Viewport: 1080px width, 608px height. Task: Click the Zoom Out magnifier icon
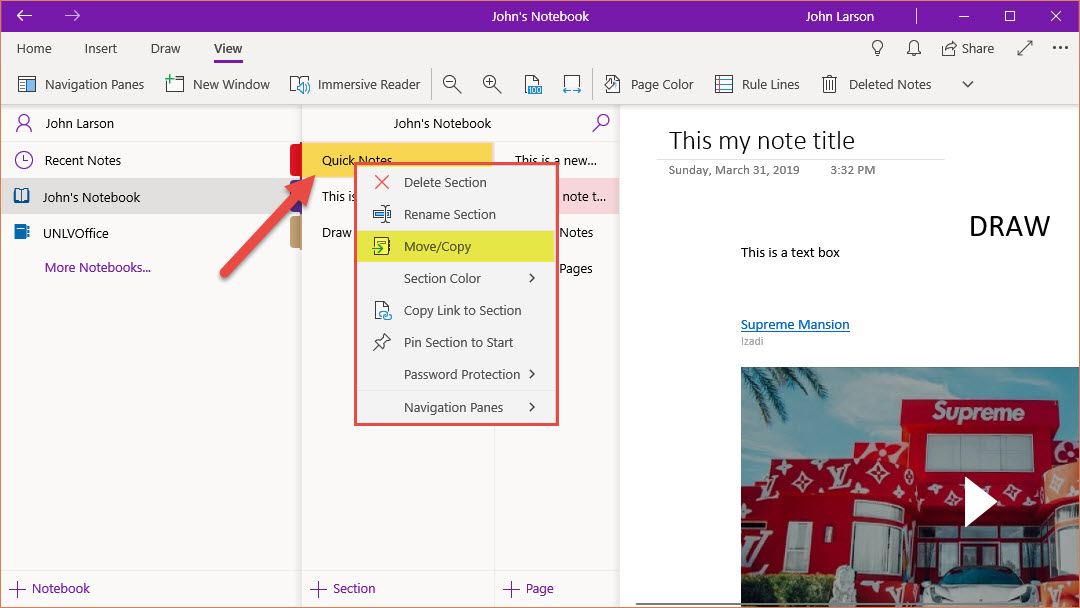452,85
